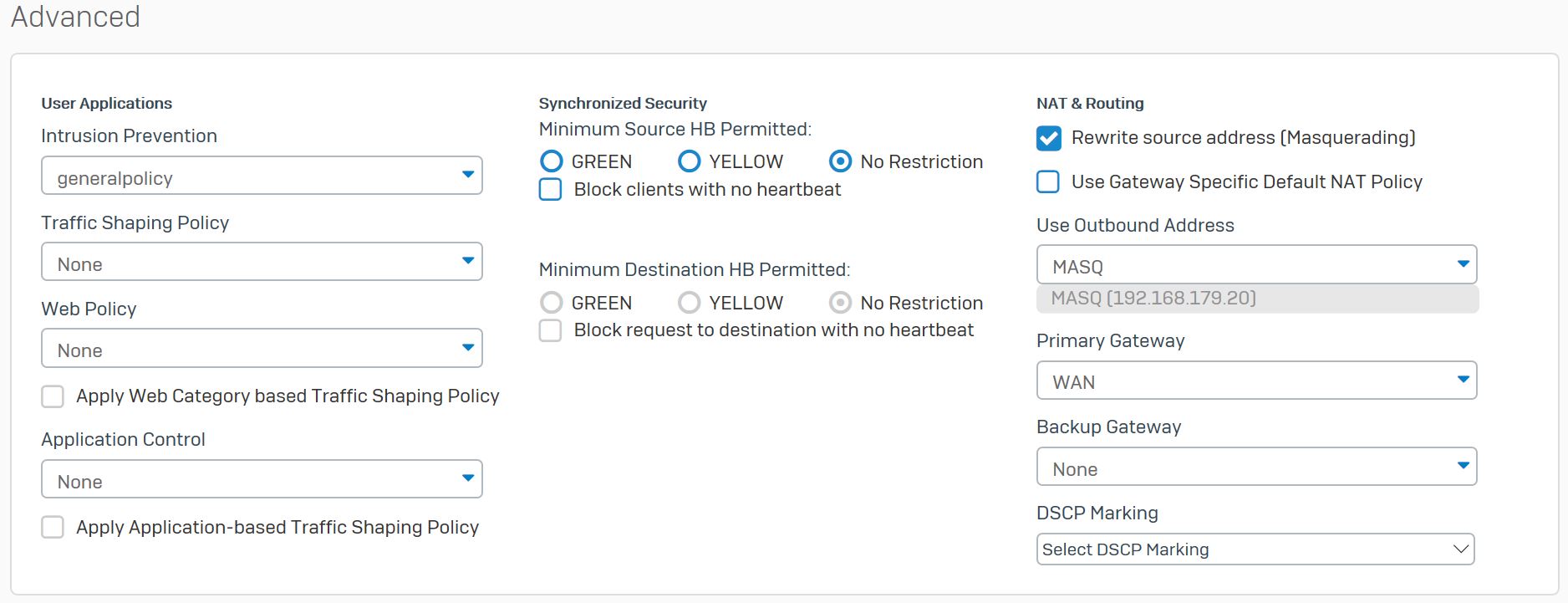Open the Use Outbound Address MASQ dropdown
Image resolution: width=1568 pixels, height=603 pixels.
click(1257, 265)
